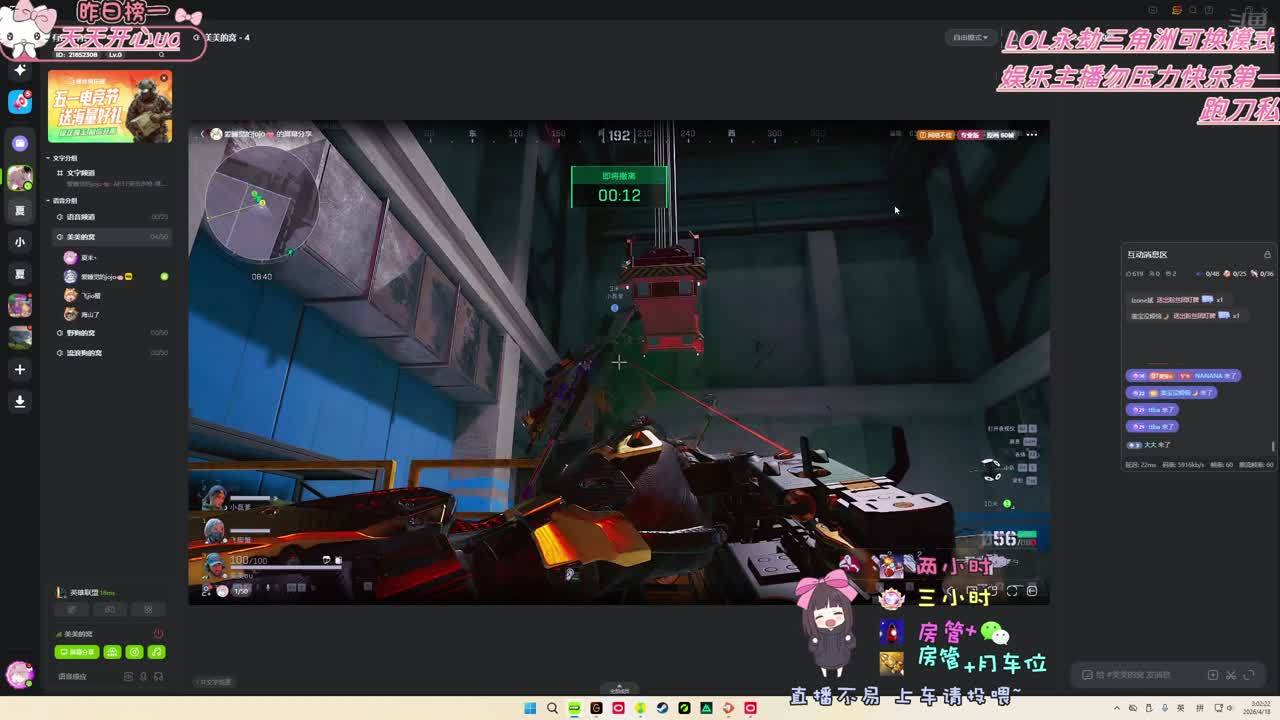Click the 英雄联盟 game status label
This screenshot has width=1280, height=720.
pyautogui.click(x=86, y=593)
